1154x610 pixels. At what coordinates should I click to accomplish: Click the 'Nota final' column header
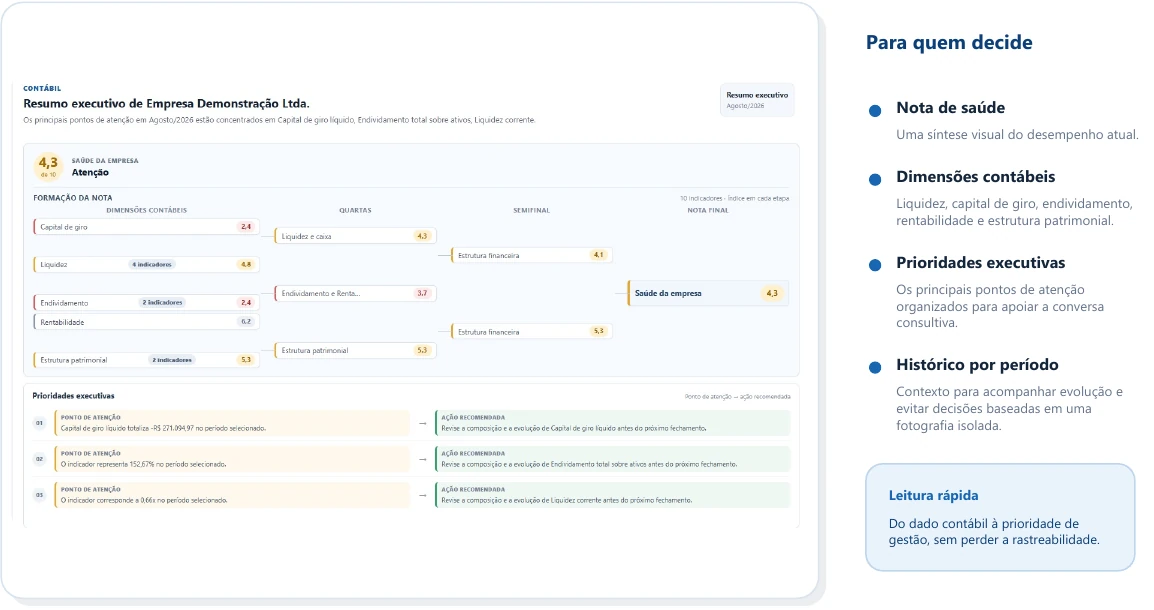[708, 210]
